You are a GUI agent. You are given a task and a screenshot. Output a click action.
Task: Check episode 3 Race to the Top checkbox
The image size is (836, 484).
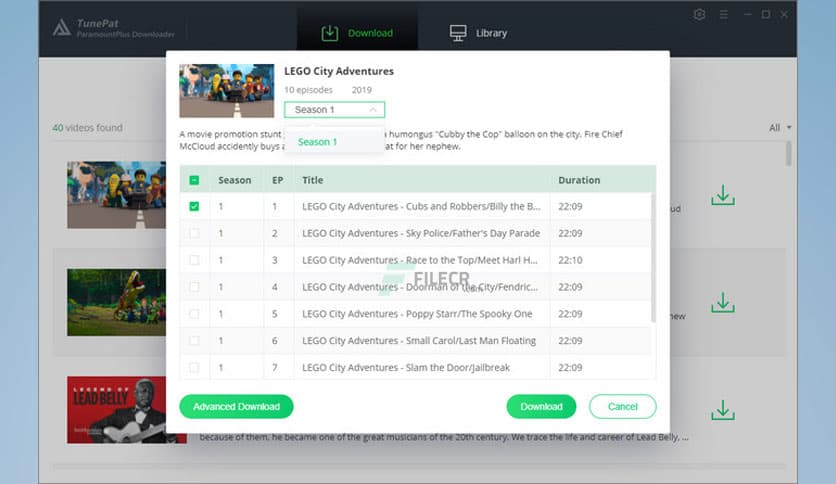[x=194, y=260]
